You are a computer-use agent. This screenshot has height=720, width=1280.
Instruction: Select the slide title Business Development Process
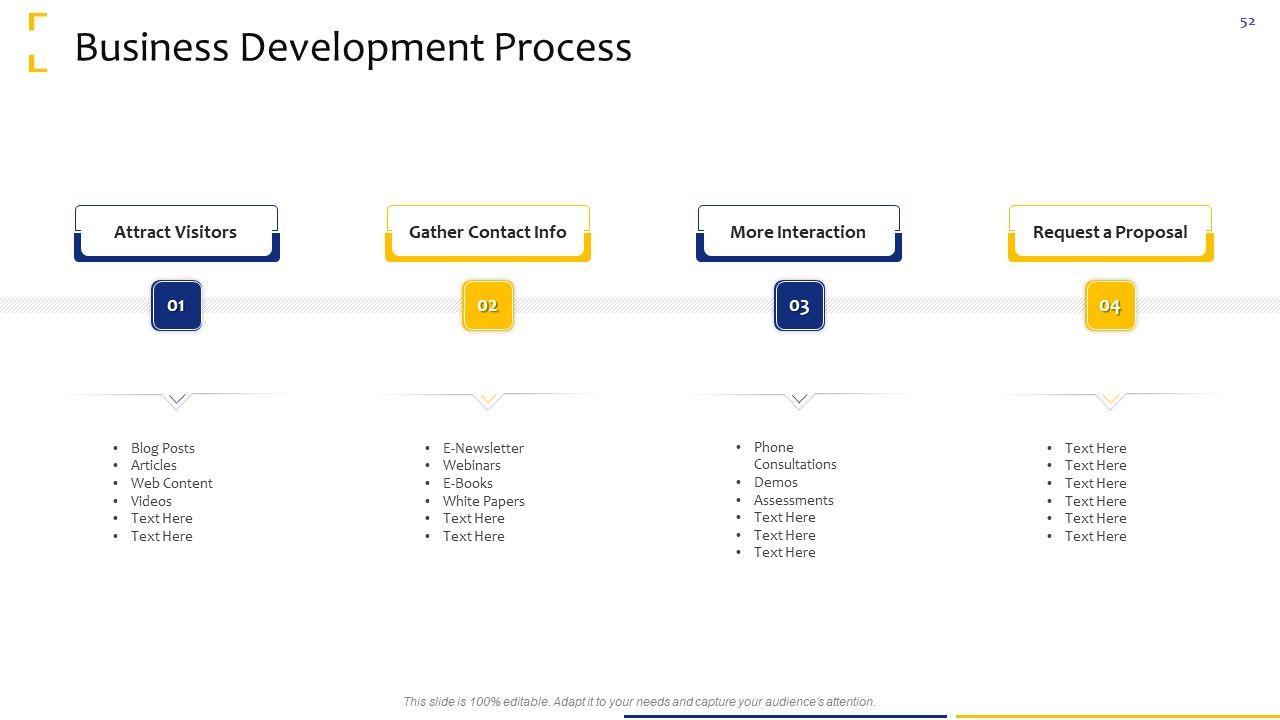coord(353,47)
